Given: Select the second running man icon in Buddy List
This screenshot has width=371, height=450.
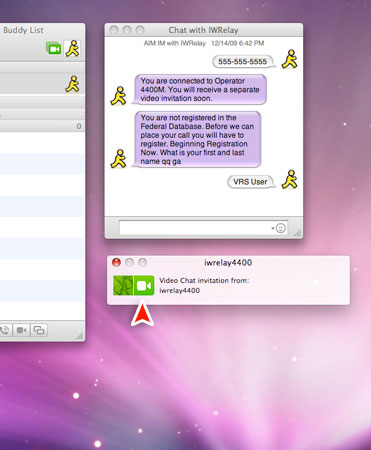Looking at the screenshot, I should (x=72, y=84).
